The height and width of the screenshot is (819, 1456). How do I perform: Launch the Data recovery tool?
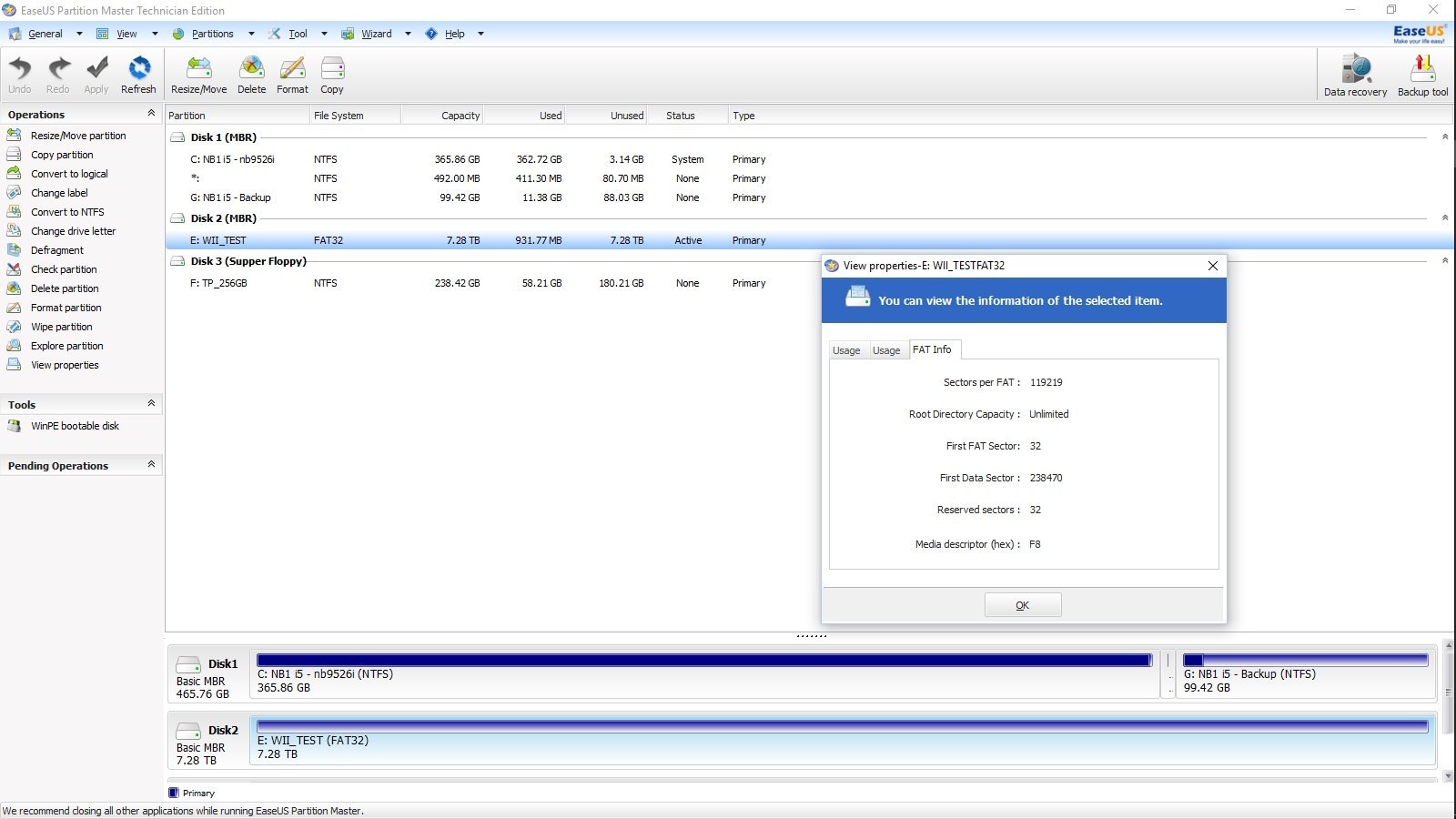click(1356, 69)
